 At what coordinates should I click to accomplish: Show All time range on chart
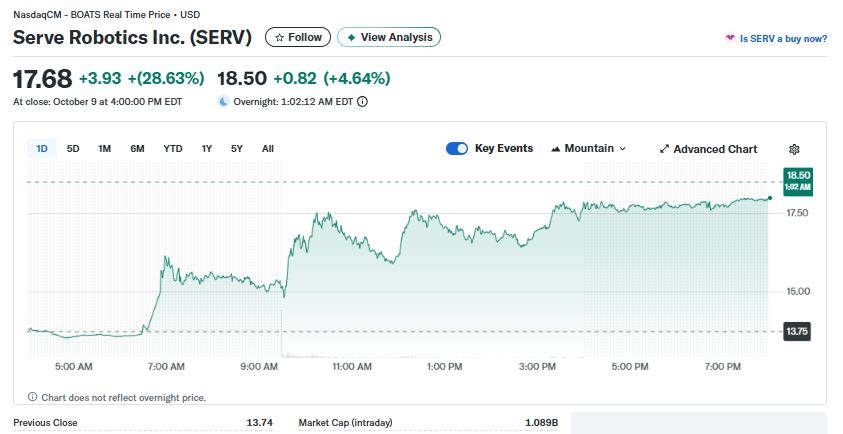(268, 149)
